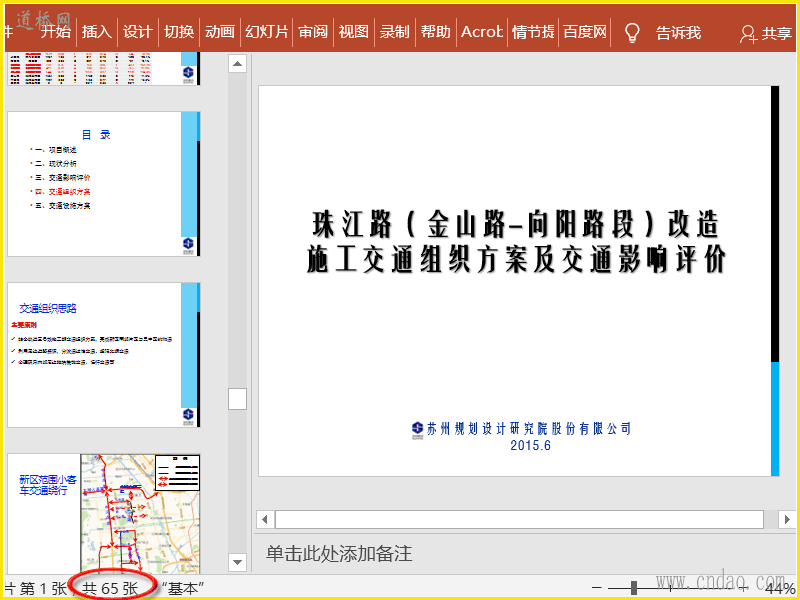
Task: Open the 动画 ribbon tab
Action: point(219,32)
